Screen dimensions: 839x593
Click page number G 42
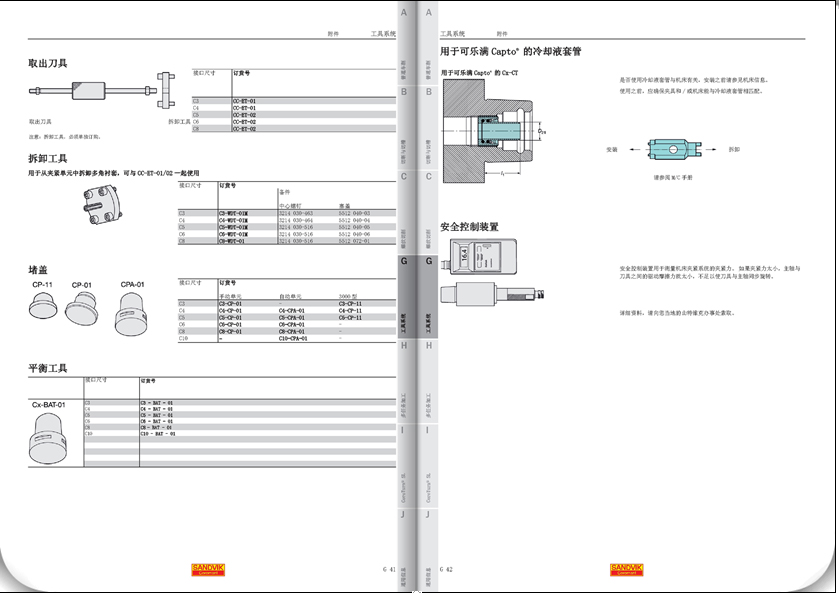tap(446, 569)
